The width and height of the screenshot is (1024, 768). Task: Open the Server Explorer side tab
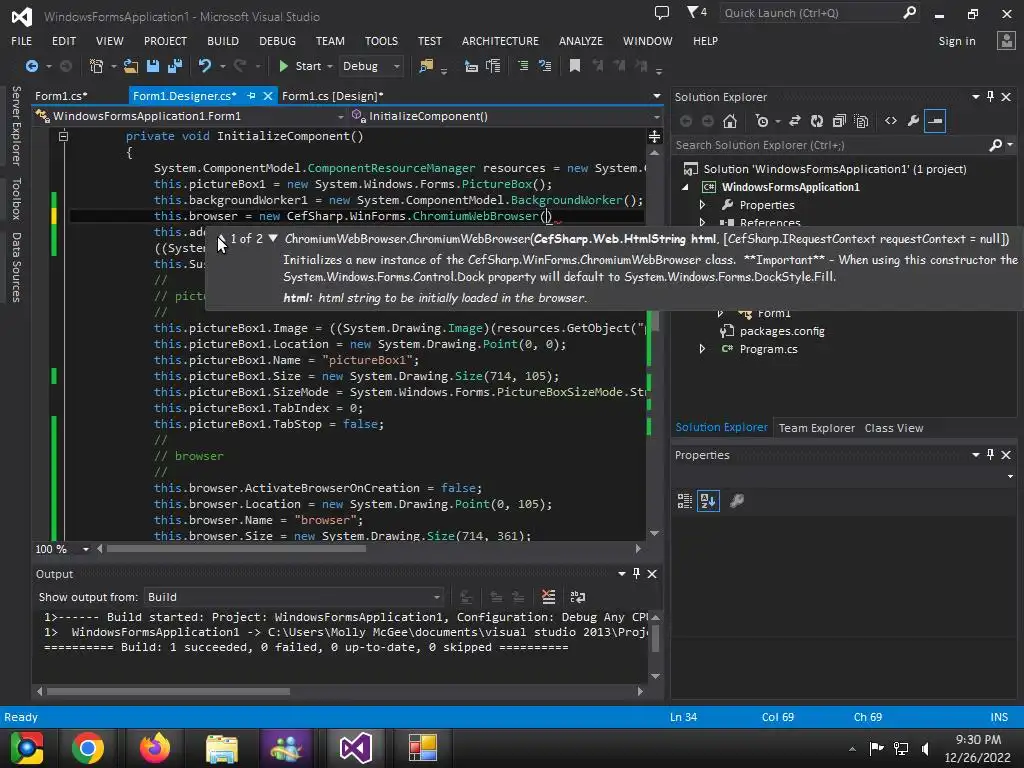click(x=16, y=125)
